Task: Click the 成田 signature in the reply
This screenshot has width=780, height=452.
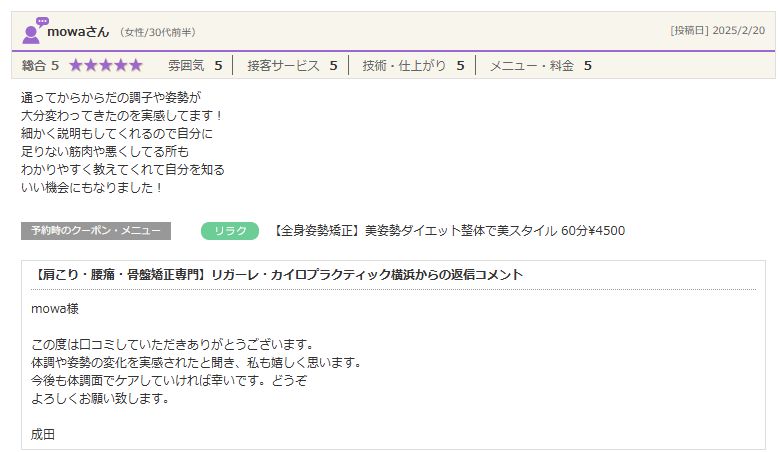Action: pyautogui.click(x=43, y=434)
